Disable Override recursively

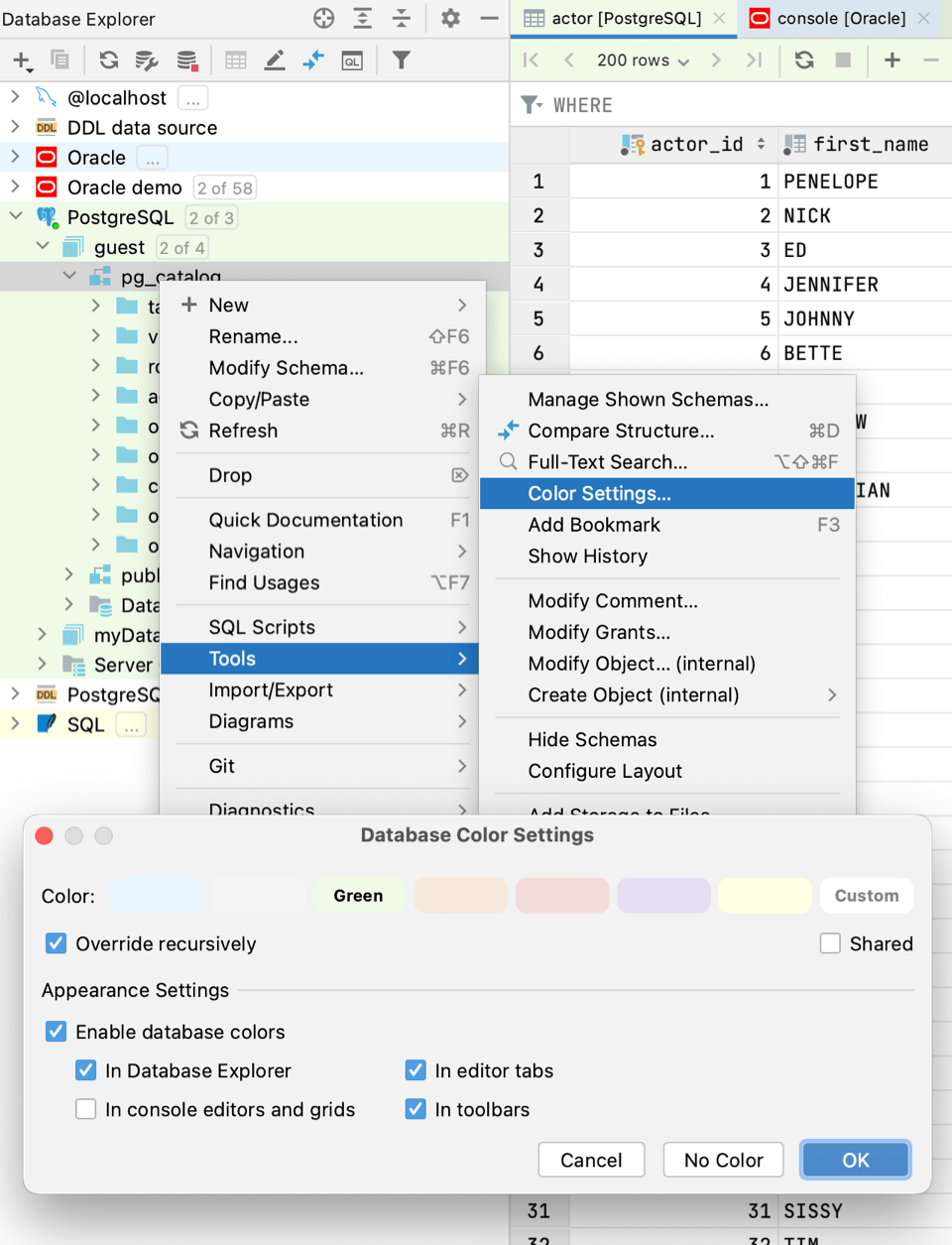56,943
